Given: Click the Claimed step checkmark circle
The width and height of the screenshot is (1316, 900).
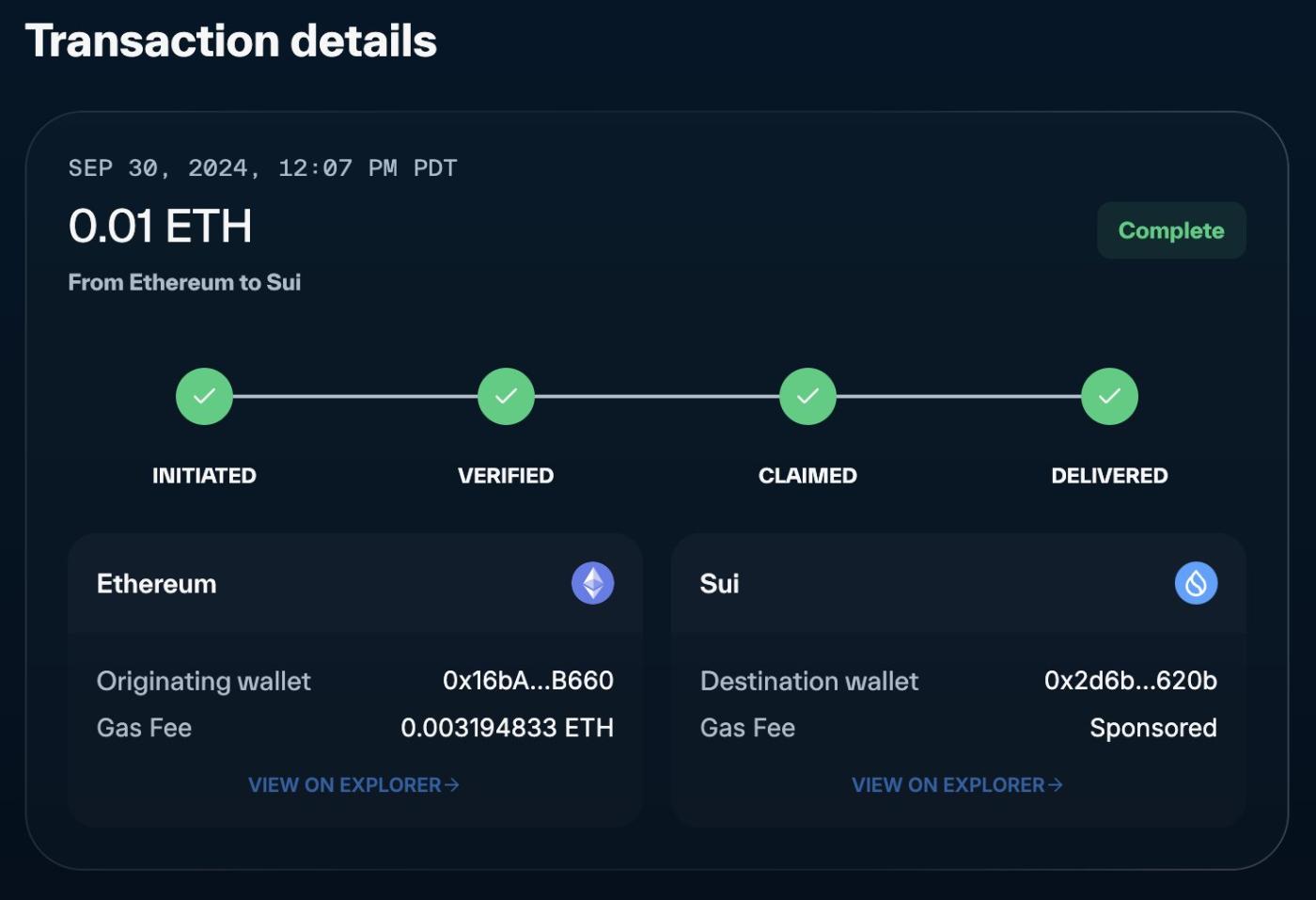Looking at the screenshot, I should [x=807, y=396].
